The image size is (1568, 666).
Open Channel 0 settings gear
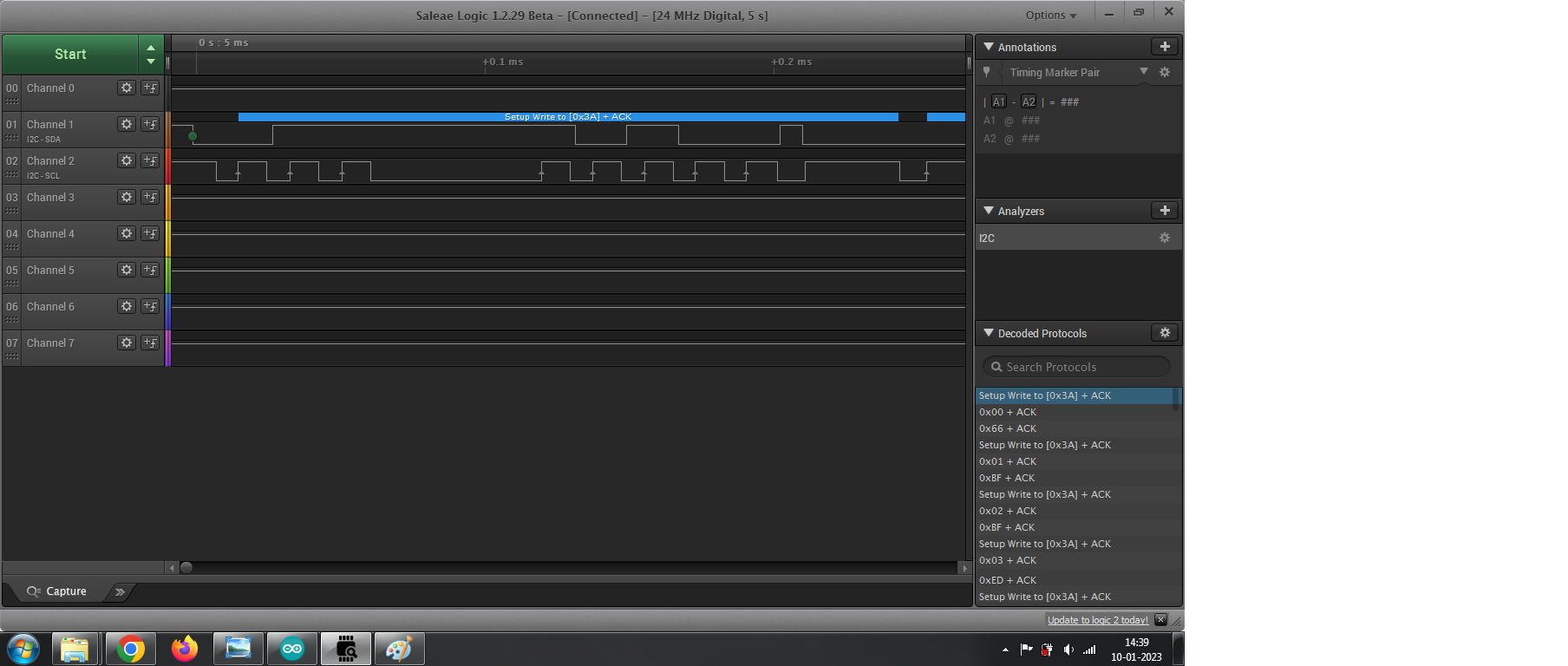click(x=127, y=88)
